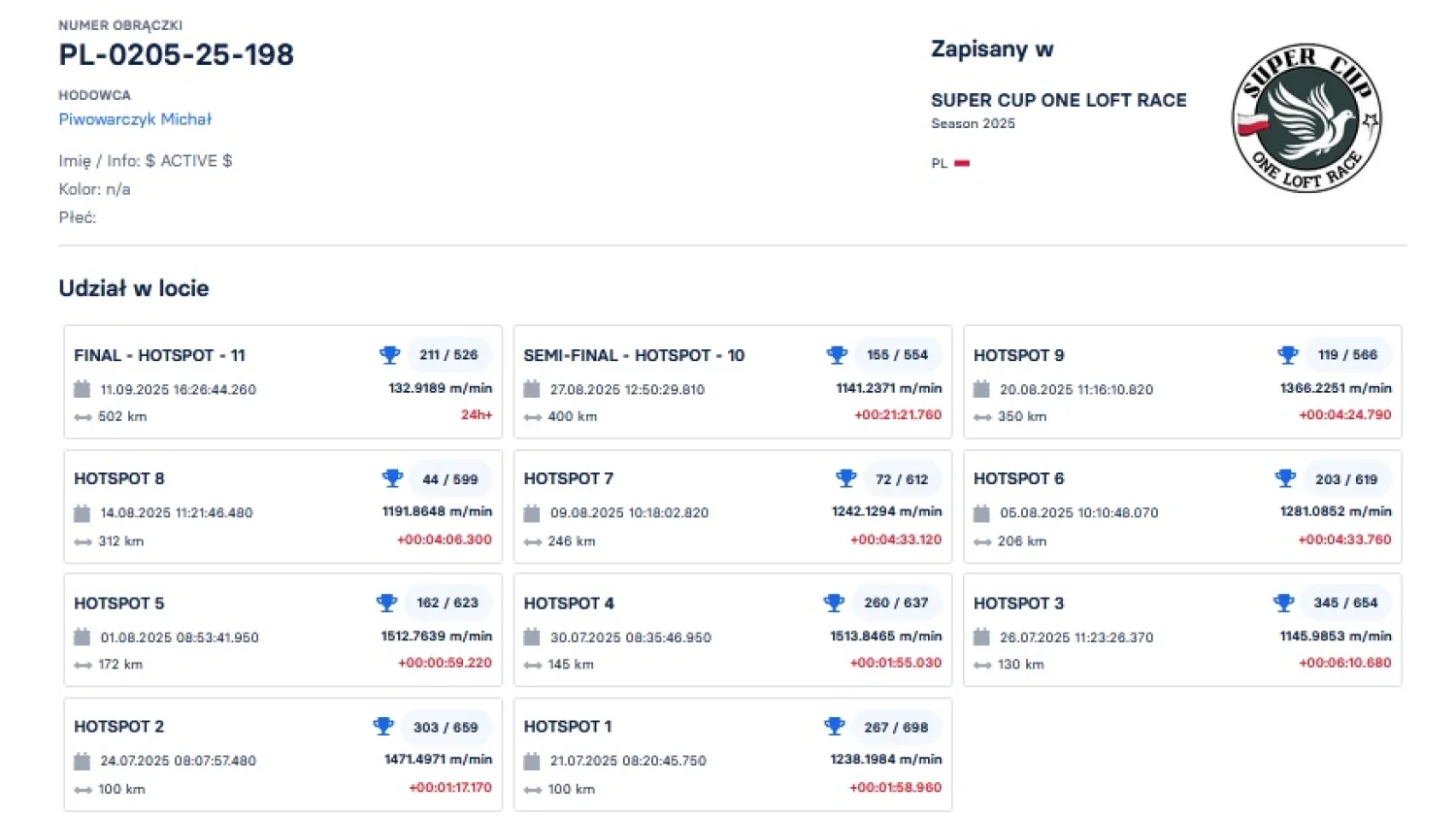This screenshot has height=817, width=1456.
Task: Click the trophy icon in HOTSPOT 1 card
Action: click(834, 727)
